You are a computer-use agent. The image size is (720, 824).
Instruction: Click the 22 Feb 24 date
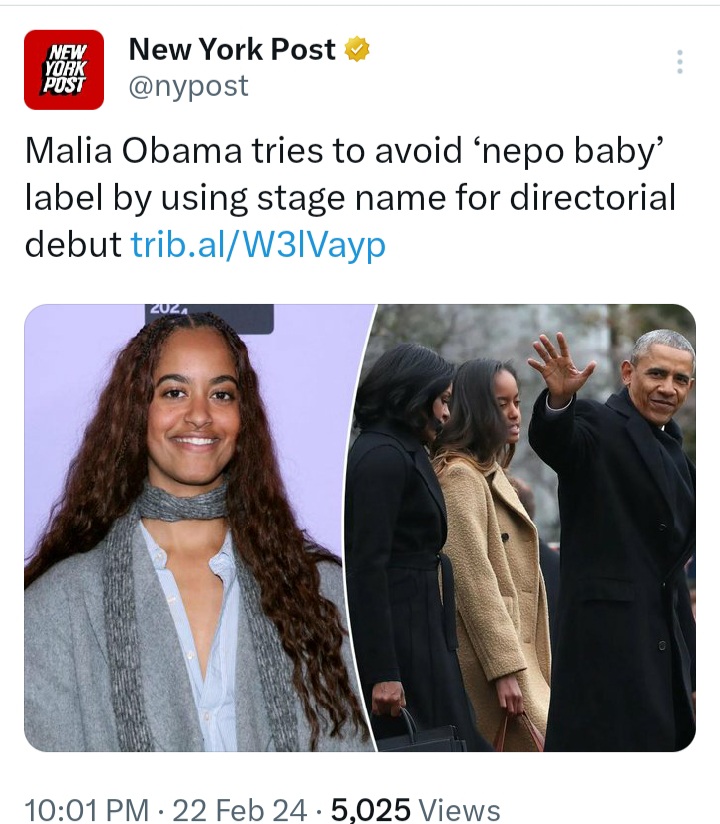pos(240,809)
